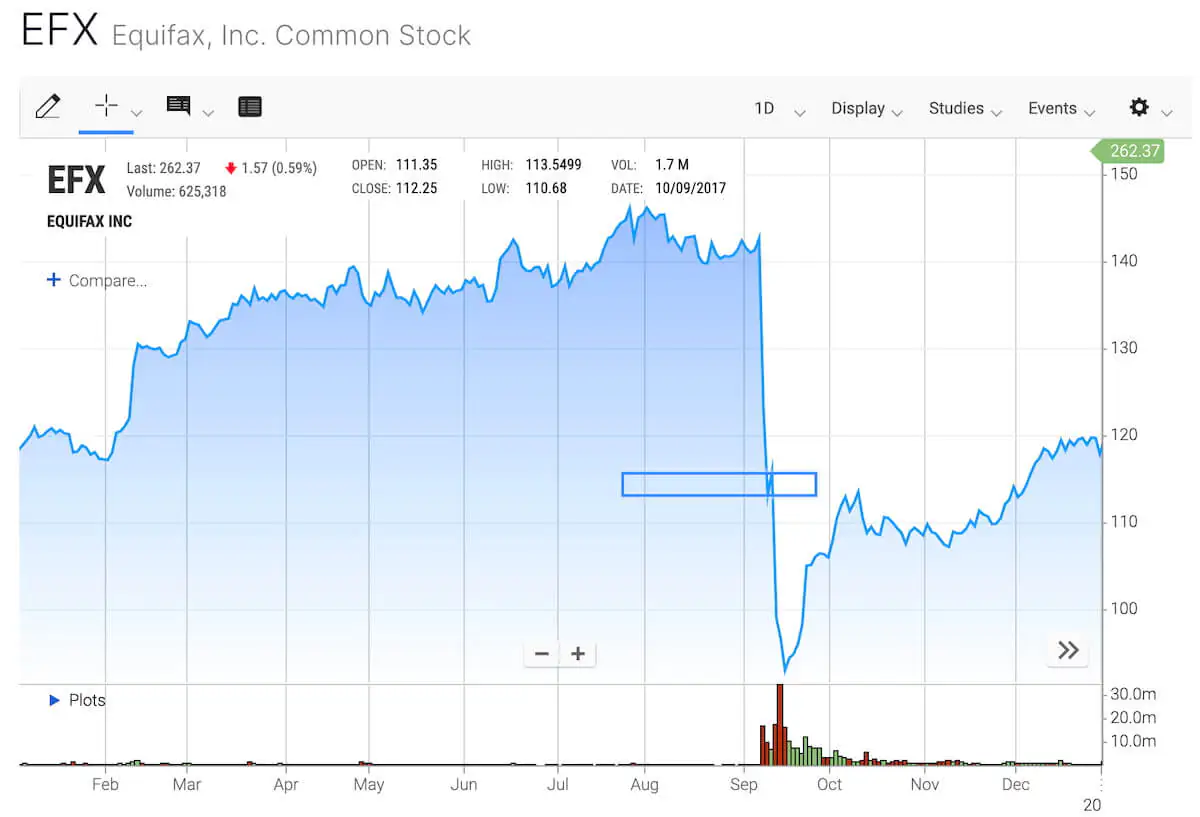The height and width of the screenshot is (817, 1200).
Task: Jump to latest with double-arrow button
Action: [1068, 651]
